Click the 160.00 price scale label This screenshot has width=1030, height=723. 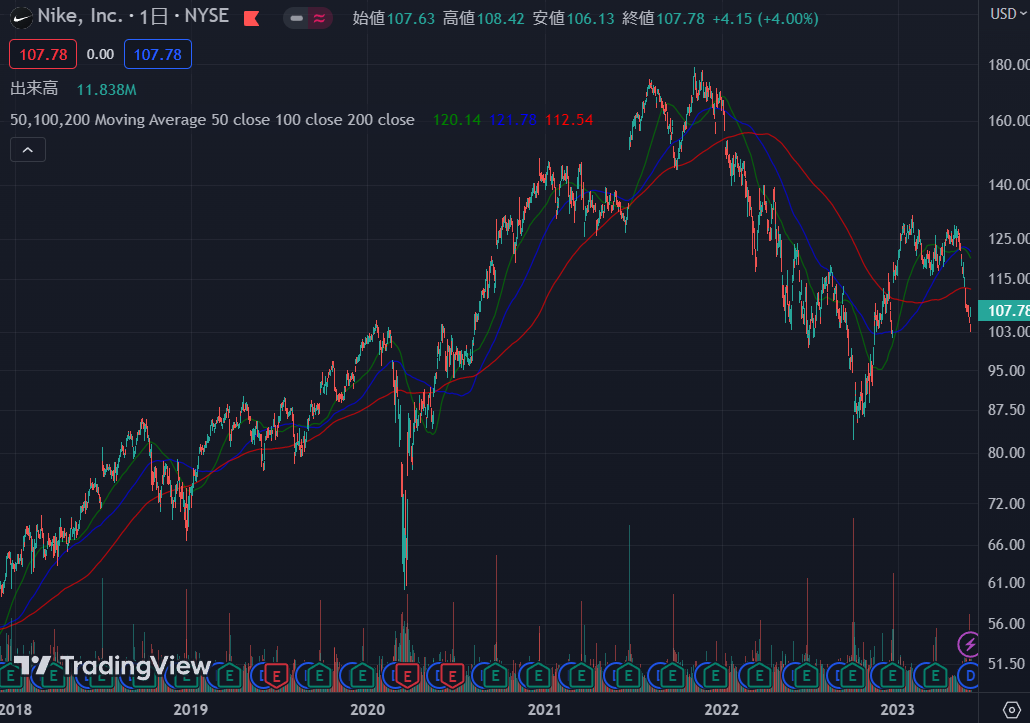pos(1008,121)
